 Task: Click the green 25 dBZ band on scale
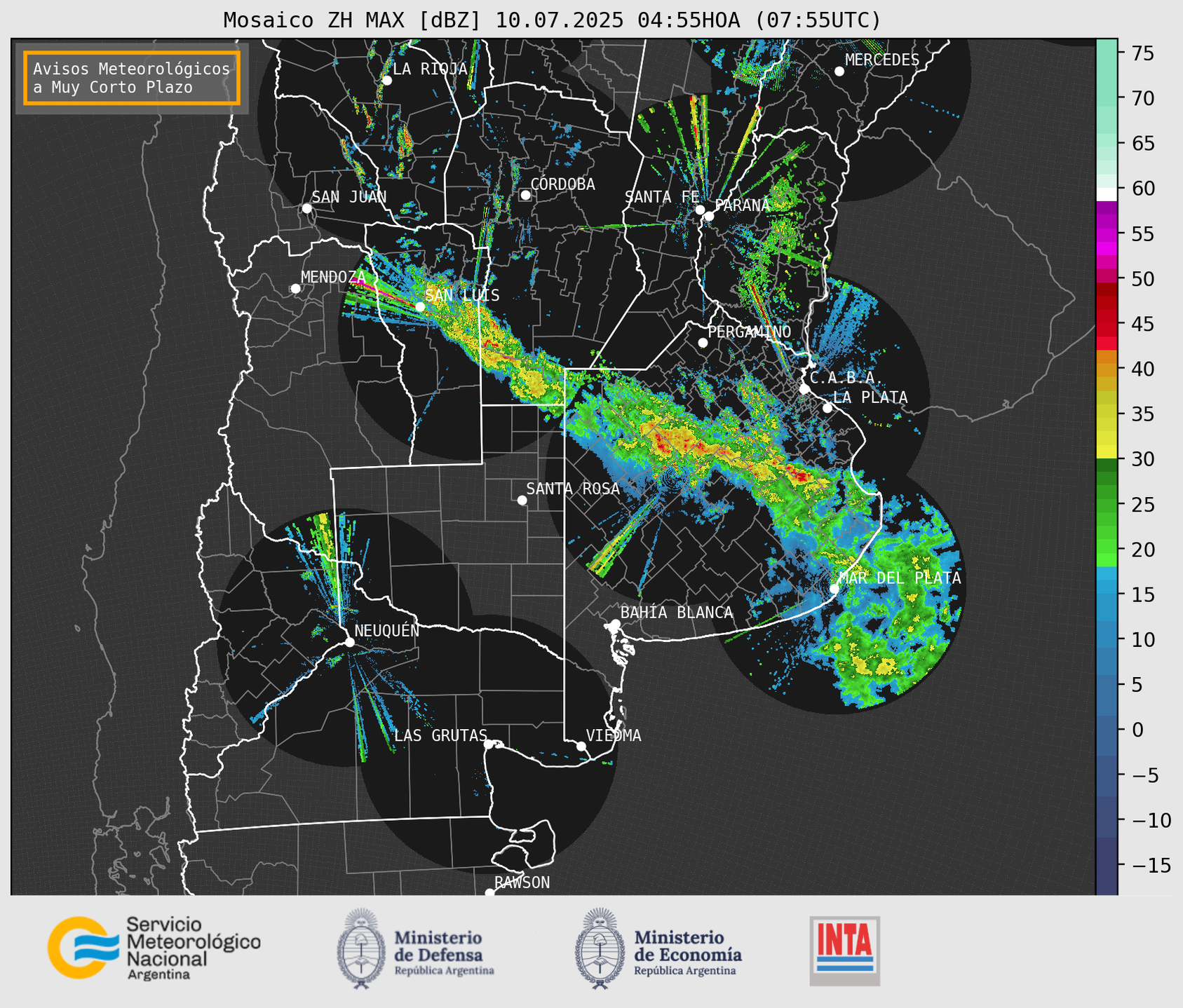coord(1107,505)
